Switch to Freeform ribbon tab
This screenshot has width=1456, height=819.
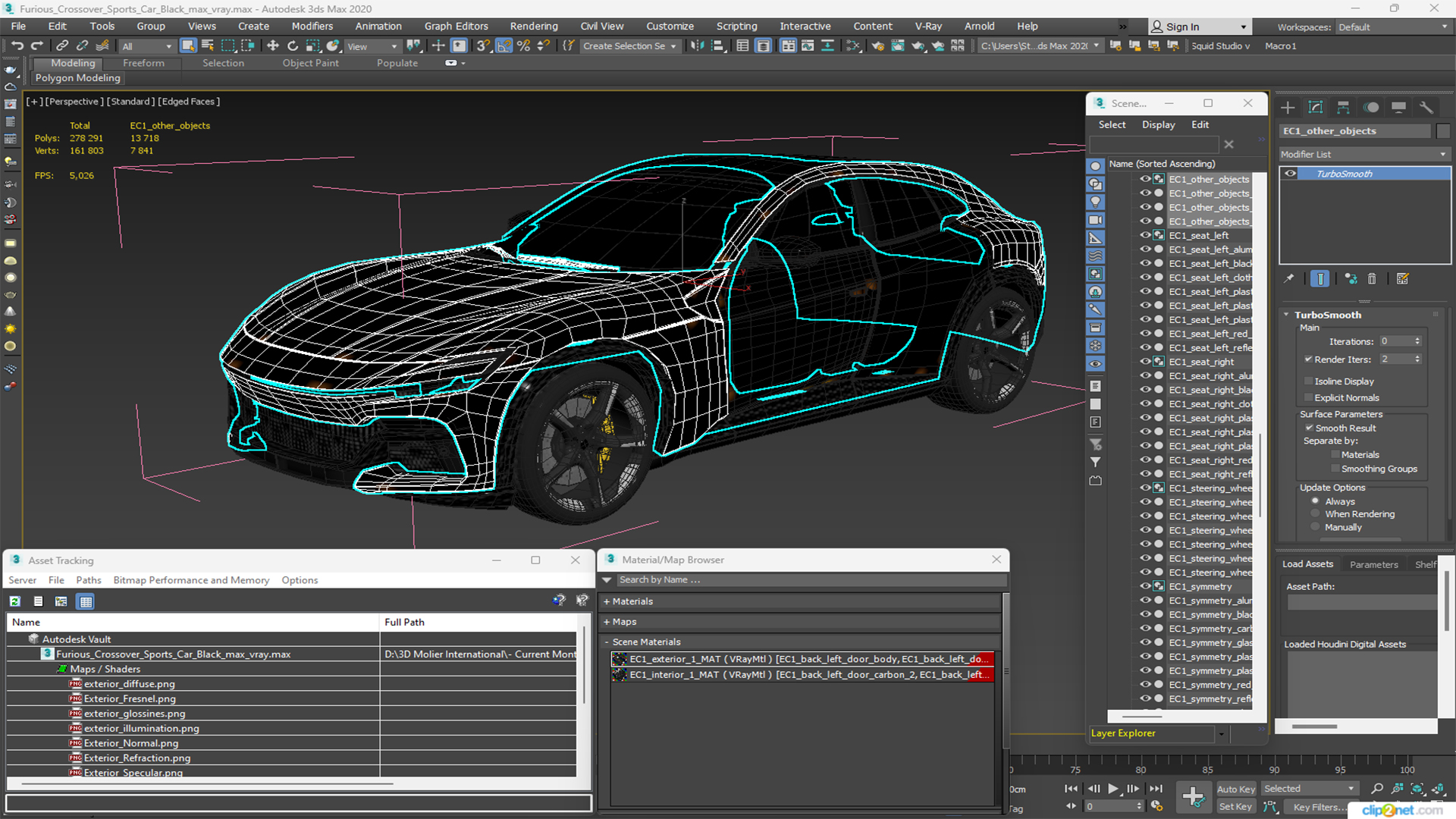pos(143,63)
